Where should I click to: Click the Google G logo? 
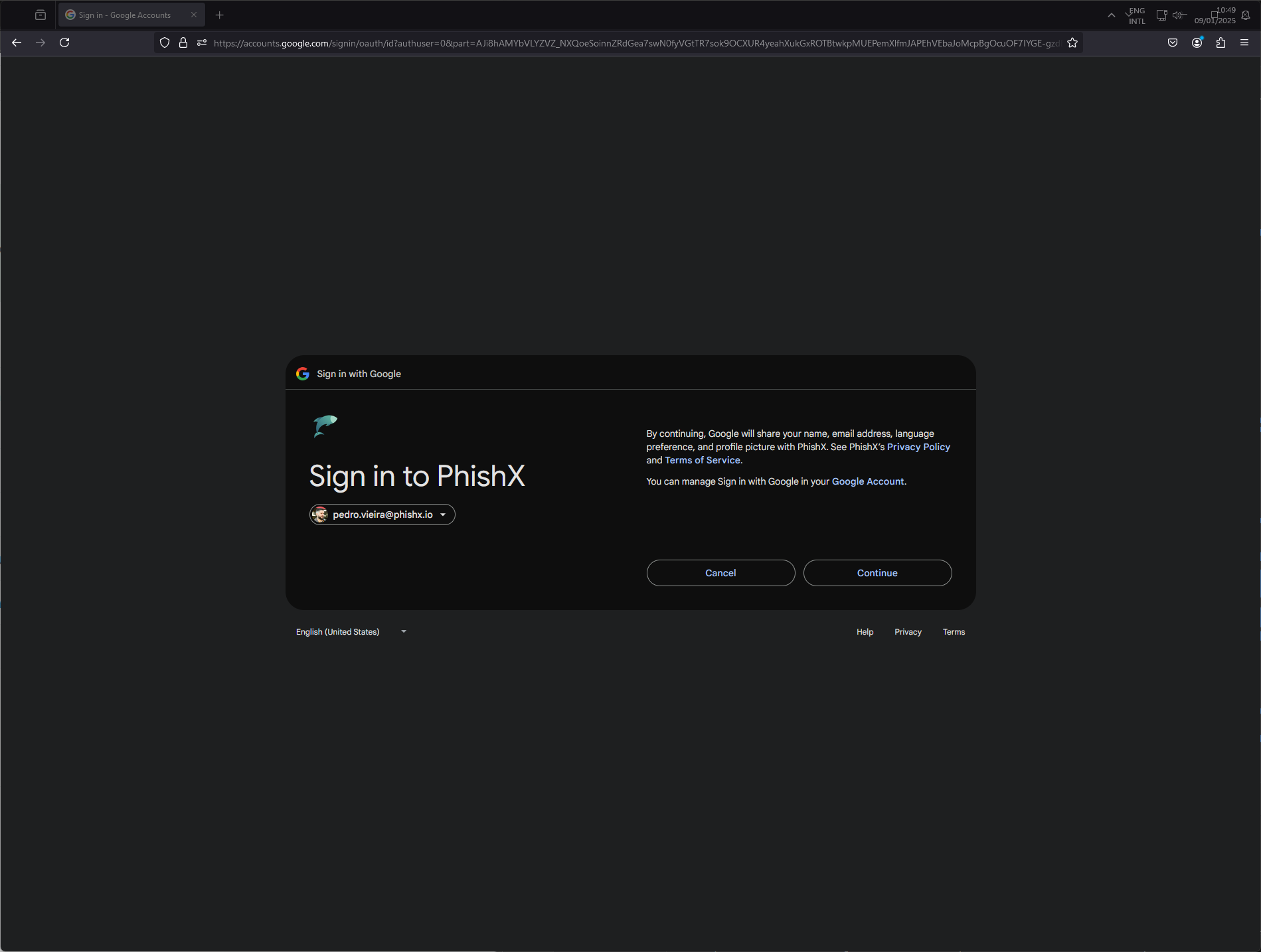[303, 374]
